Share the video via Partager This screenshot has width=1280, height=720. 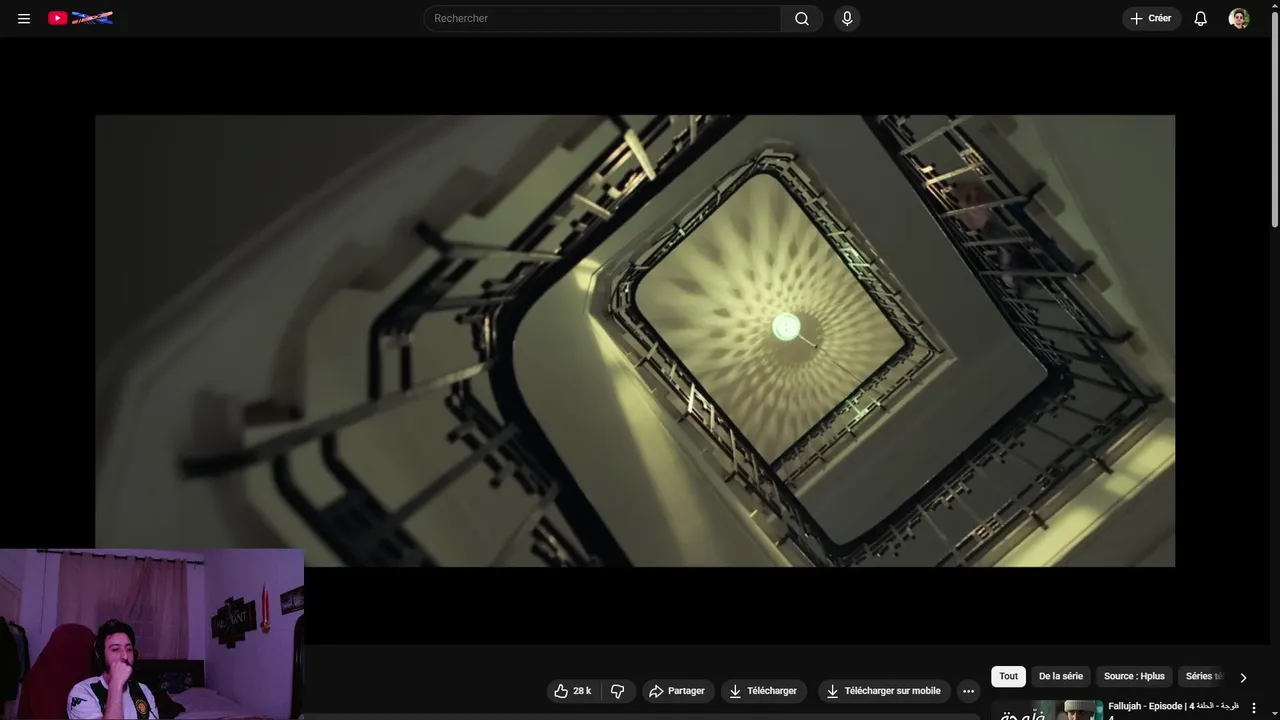677,691
